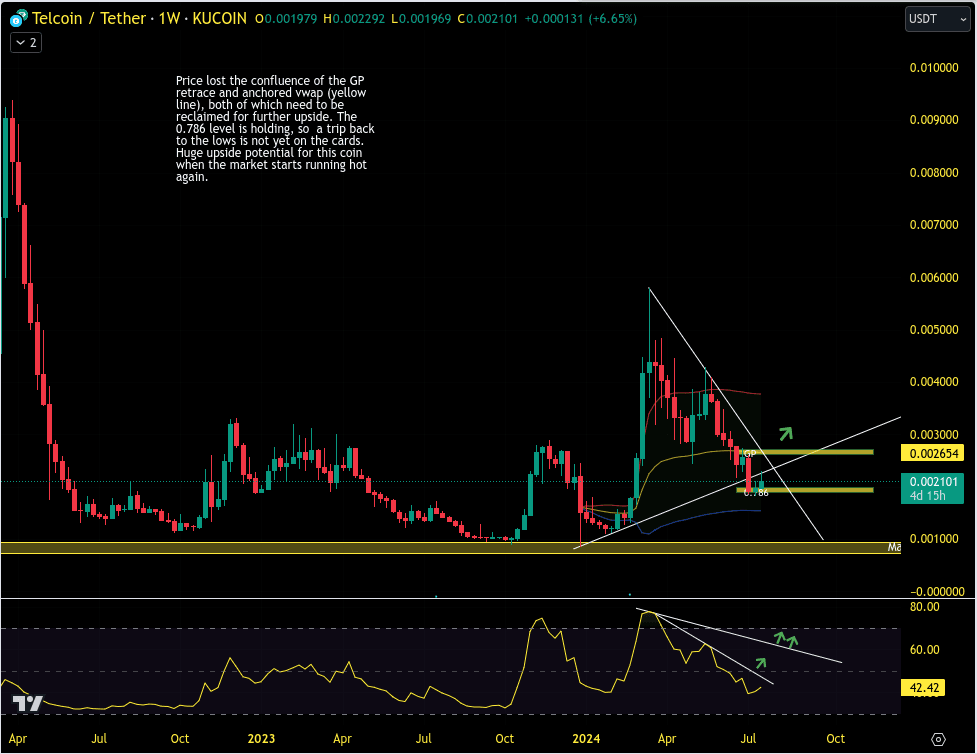The image size is (977, 754).
Task: Click the change value +0.000131 (+6.65%)
Action: coord(581,19)
